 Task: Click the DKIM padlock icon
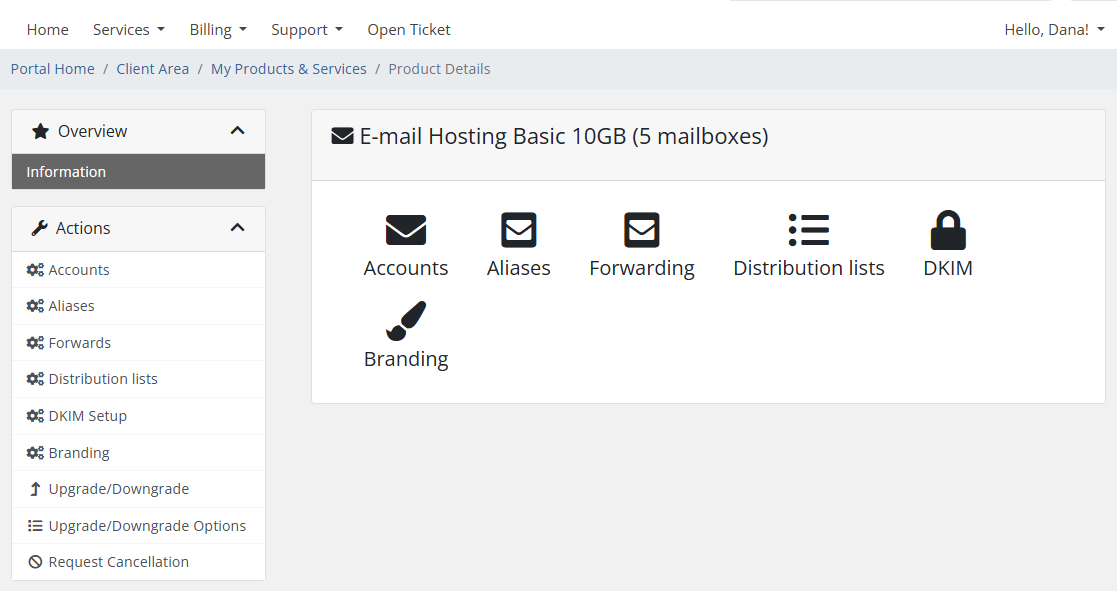click(947, 230)
